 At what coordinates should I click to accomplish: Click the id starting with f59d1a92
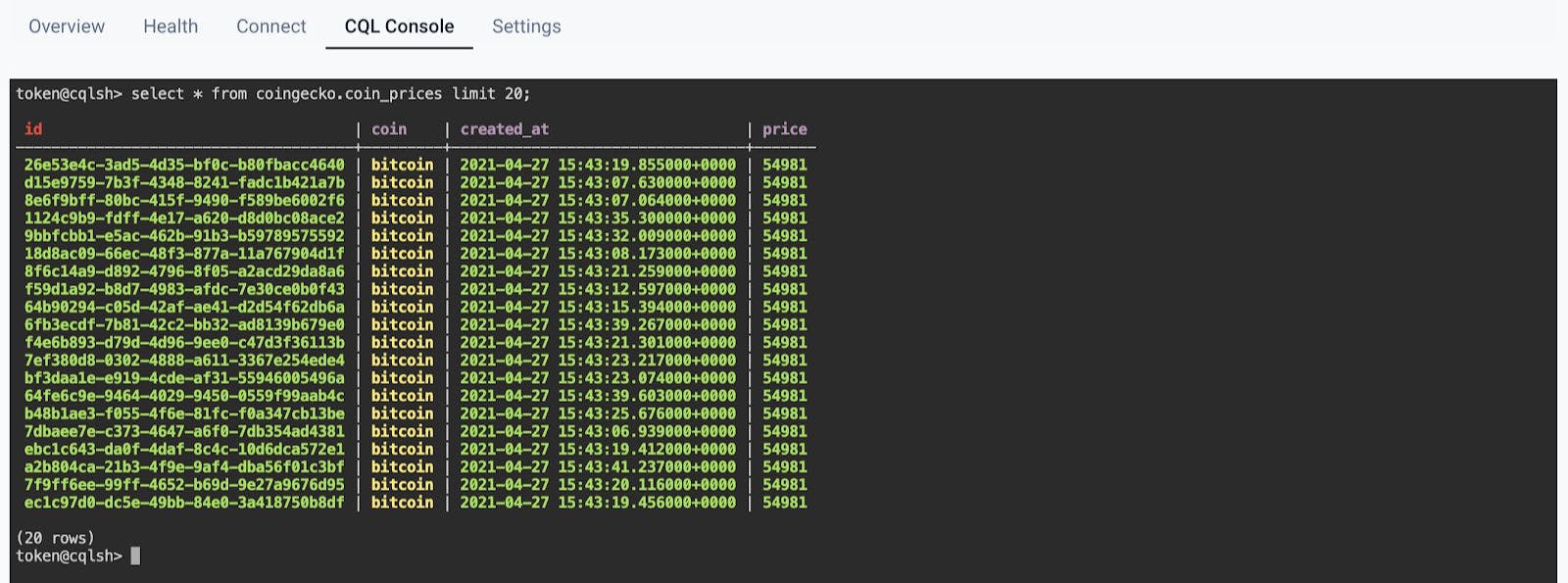184,289
